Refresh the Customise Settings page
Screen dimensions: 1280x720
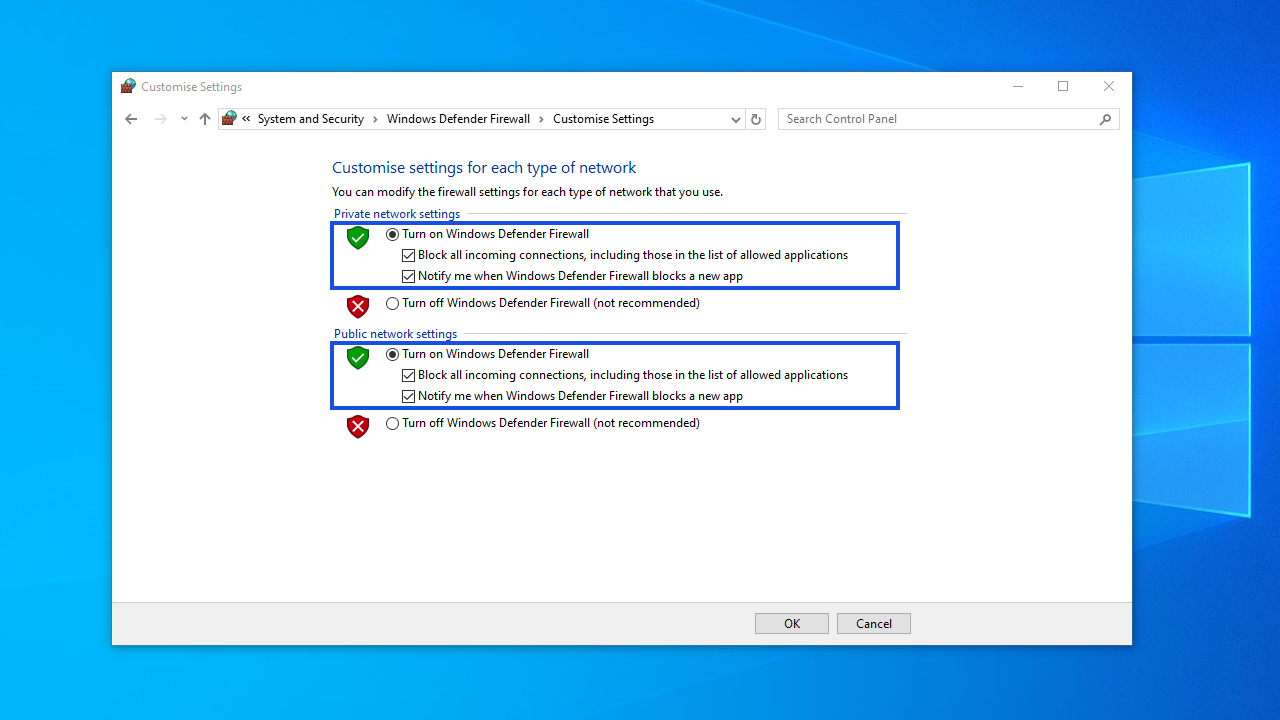coord(756,119)
